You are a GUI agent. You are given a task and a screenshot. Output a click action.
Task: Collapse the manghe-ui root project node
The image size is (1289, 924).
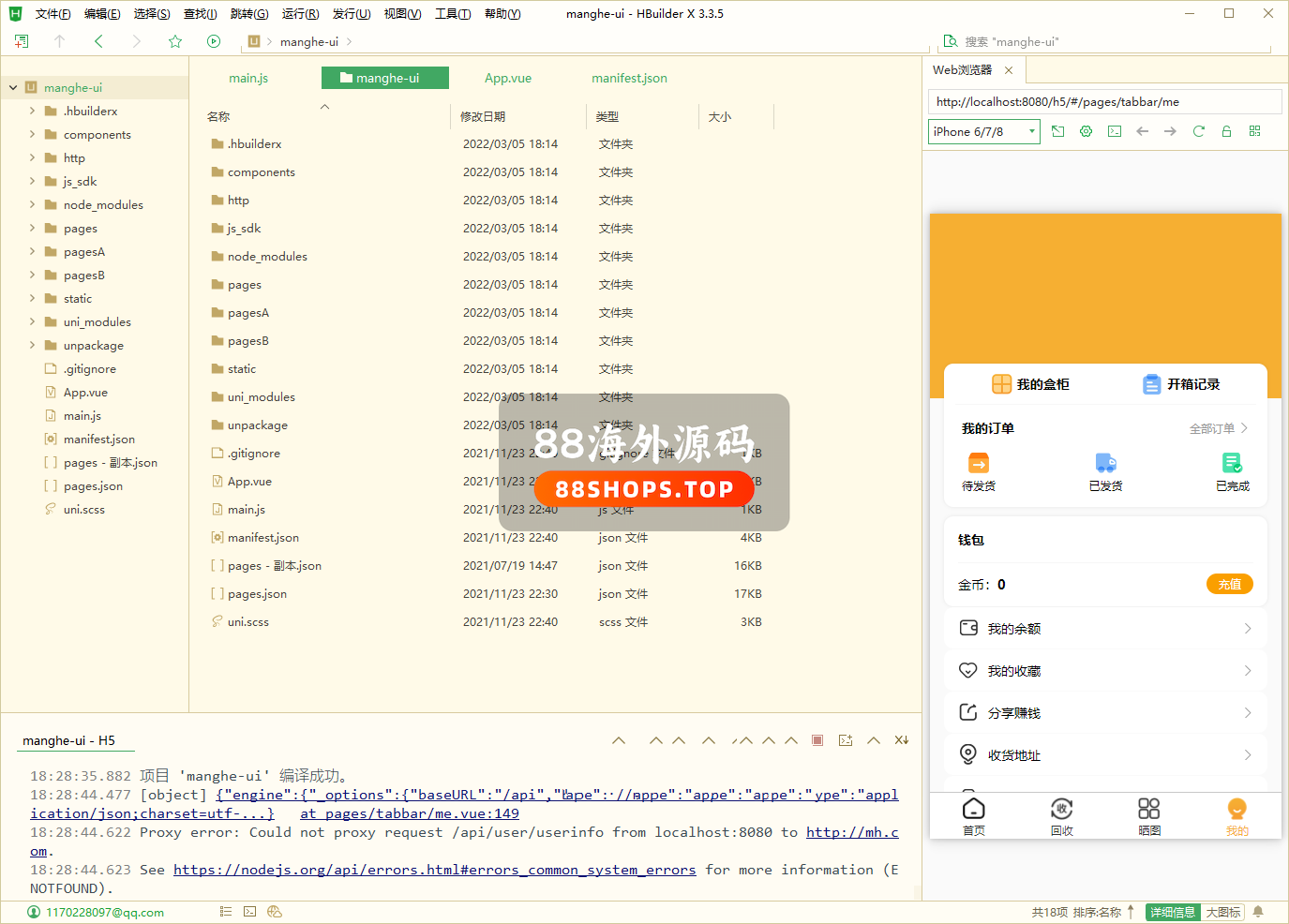point(13,87)
